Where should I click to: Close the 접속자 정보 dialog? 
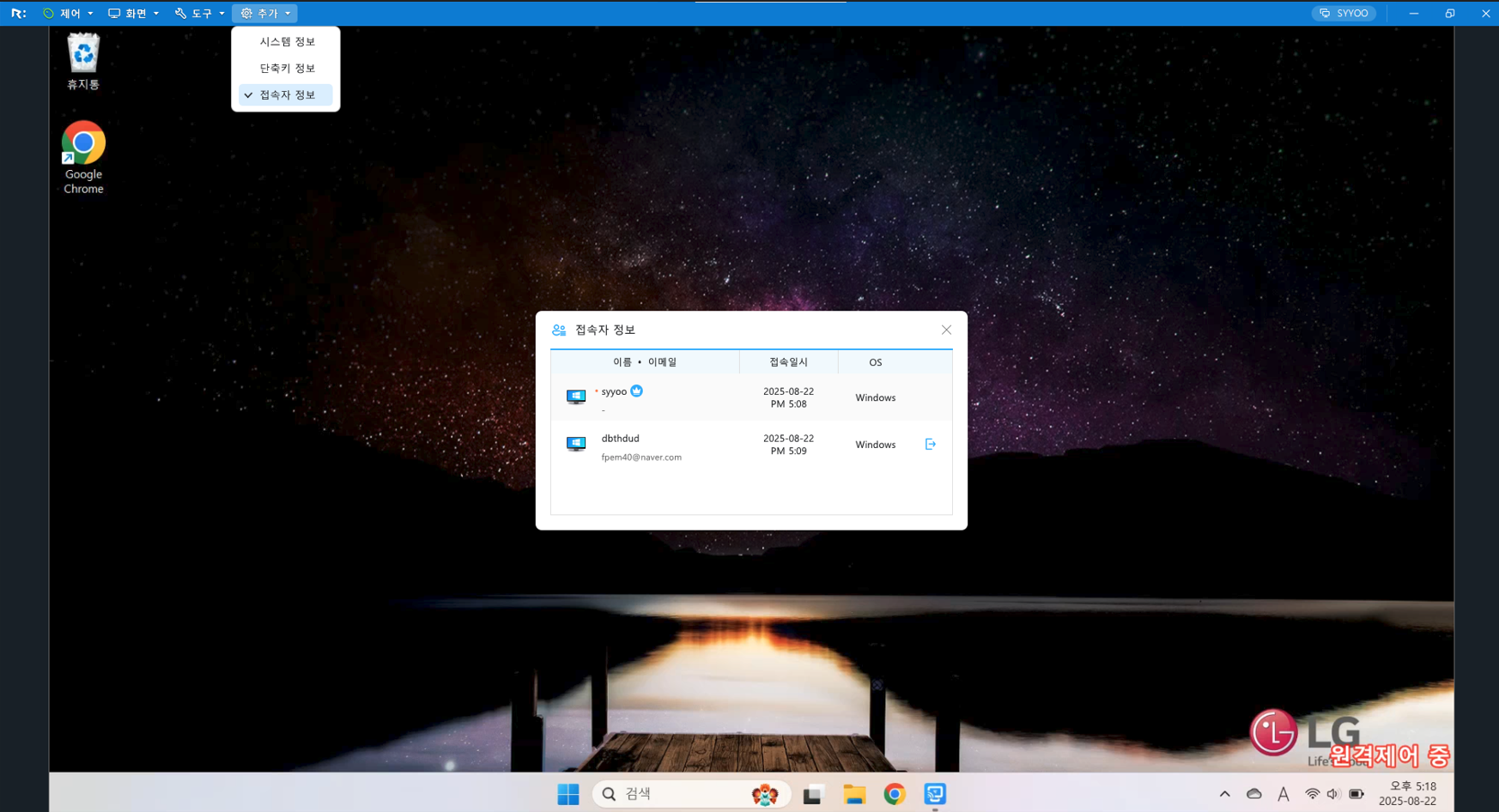tap(946, 330)
